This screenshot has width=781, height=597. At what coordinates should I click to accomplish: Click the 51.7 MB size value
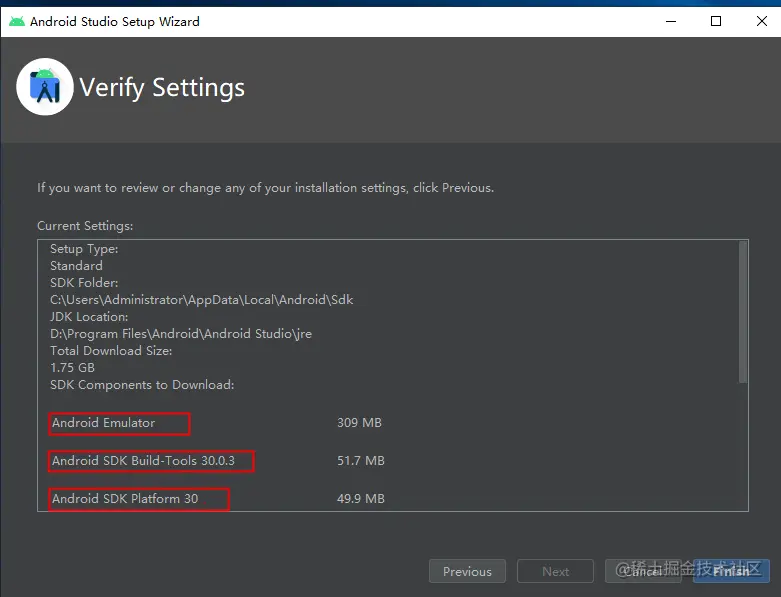click(361, 461)
